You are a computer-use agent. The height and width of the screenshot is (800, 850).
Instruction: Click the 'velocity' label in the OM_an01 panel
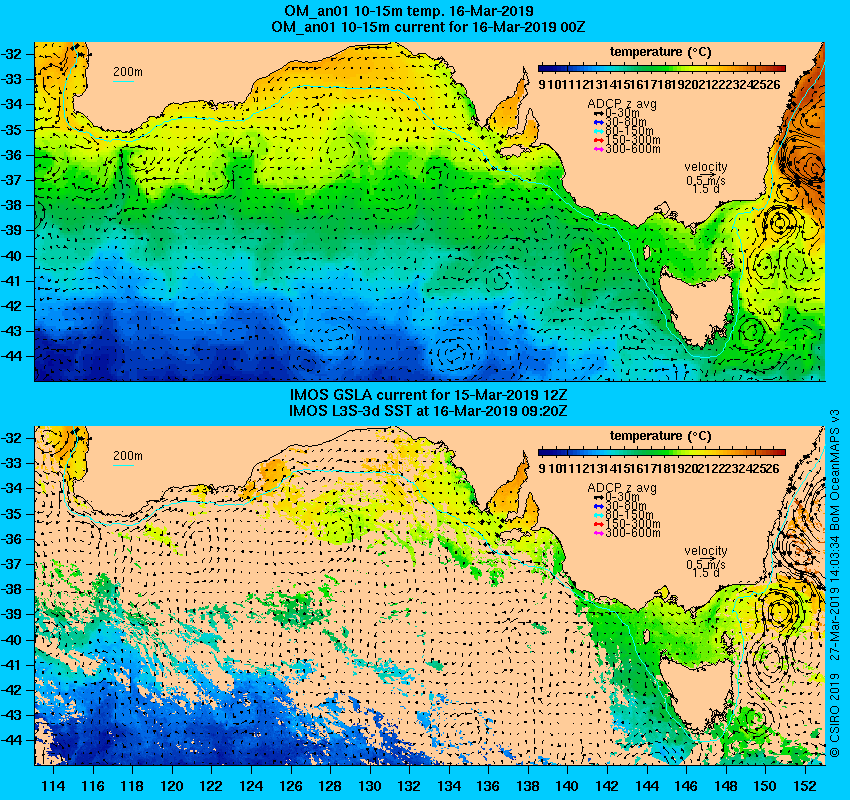pos(706,167)
